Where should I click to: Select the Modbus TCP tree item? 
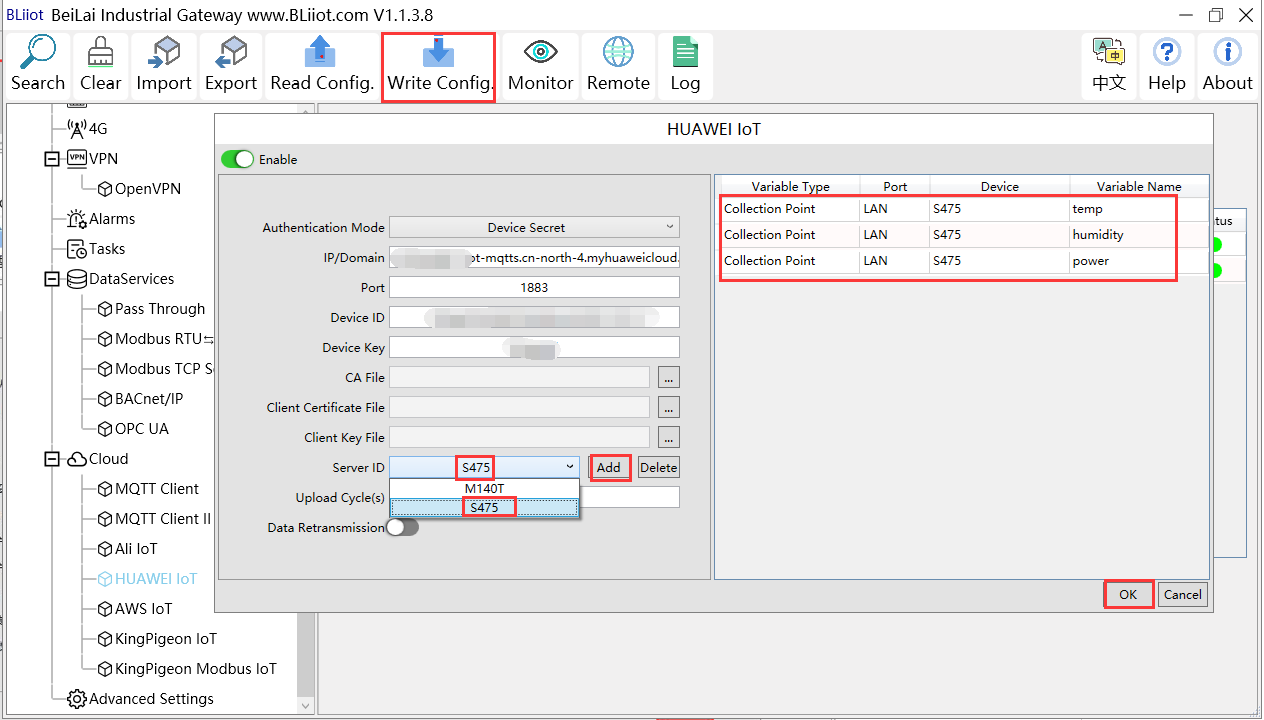tap(155, 369)
